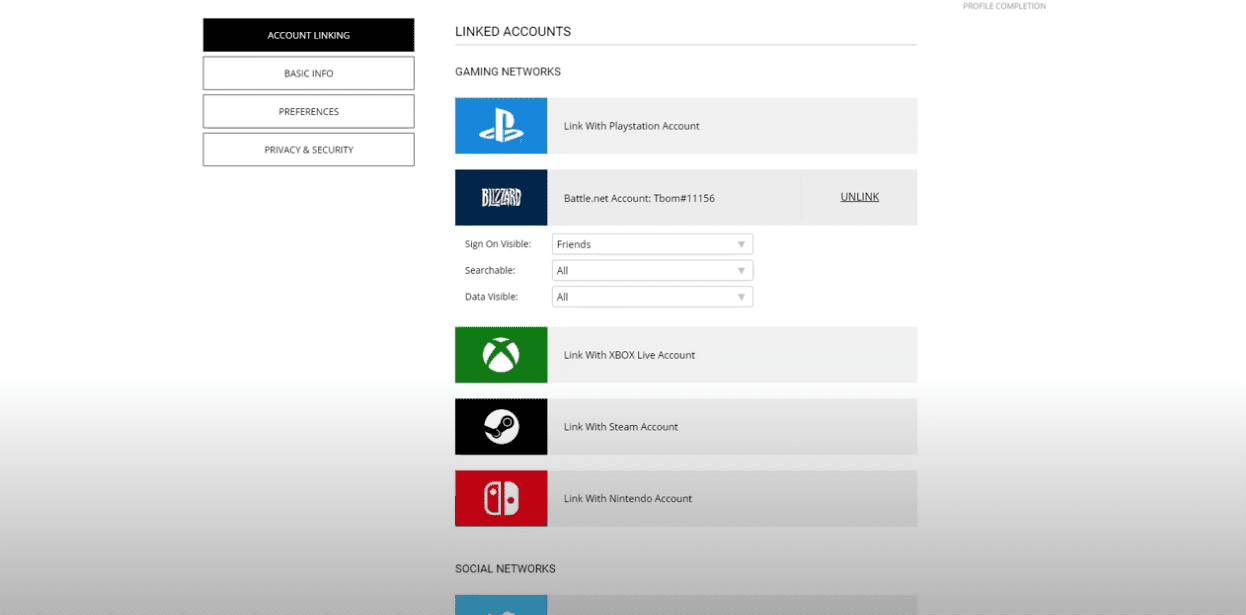Screen dimensions: 1246x615
Task: Open the Searchable dropdown
Action: click(x=652, y=271)
